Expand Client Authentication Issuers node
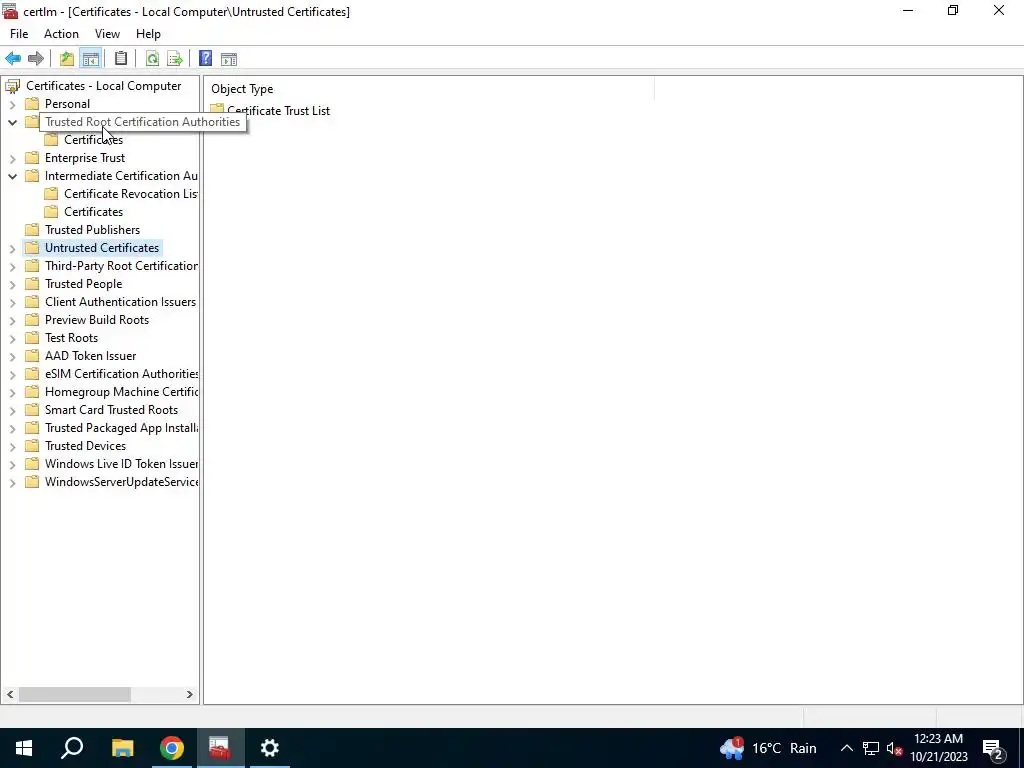This screenshot has height=768, width=1024. [x=12, y=302]
